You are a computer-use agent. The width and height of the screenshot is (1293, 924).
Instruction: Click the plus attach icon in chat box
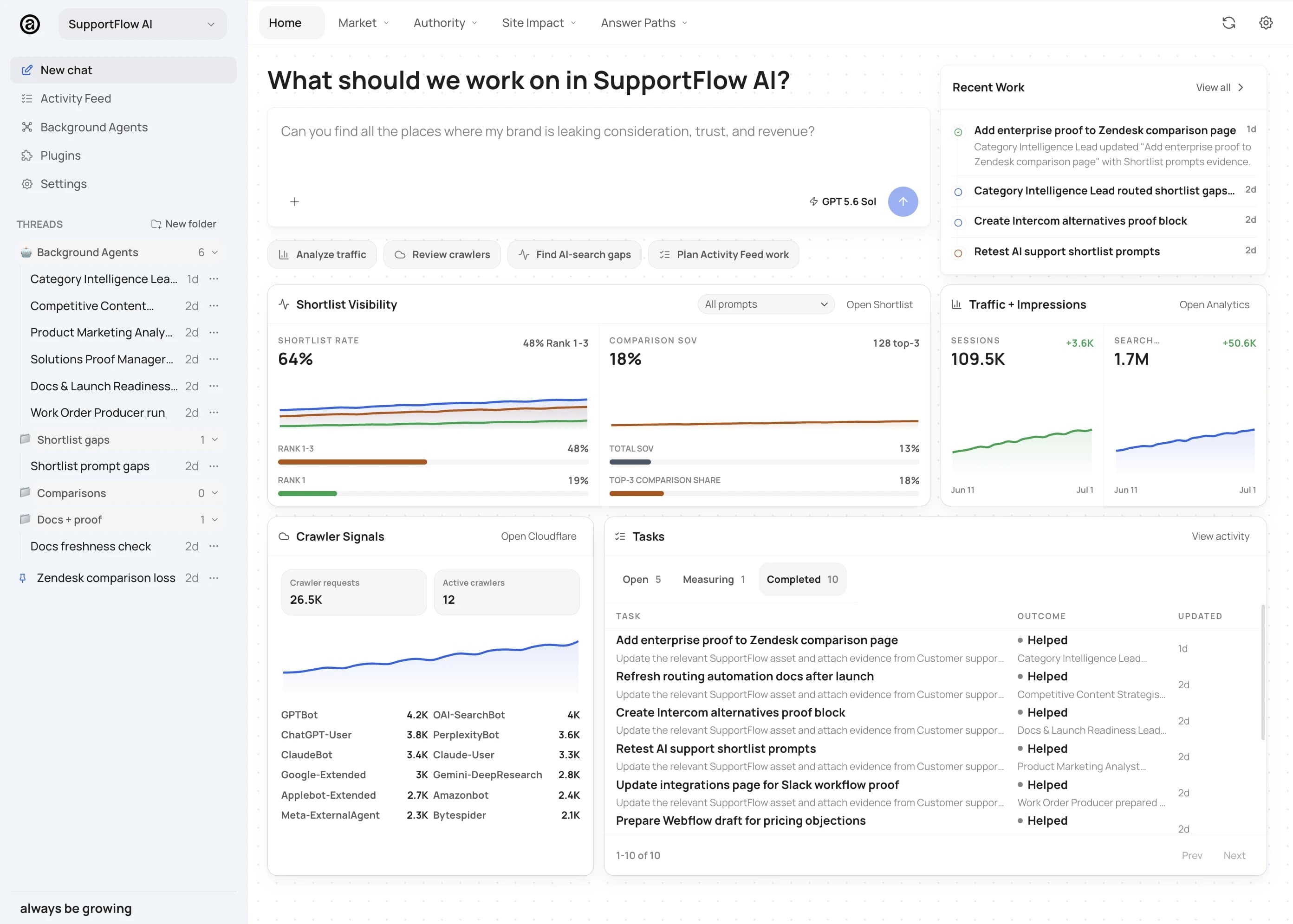click(294, 201)
